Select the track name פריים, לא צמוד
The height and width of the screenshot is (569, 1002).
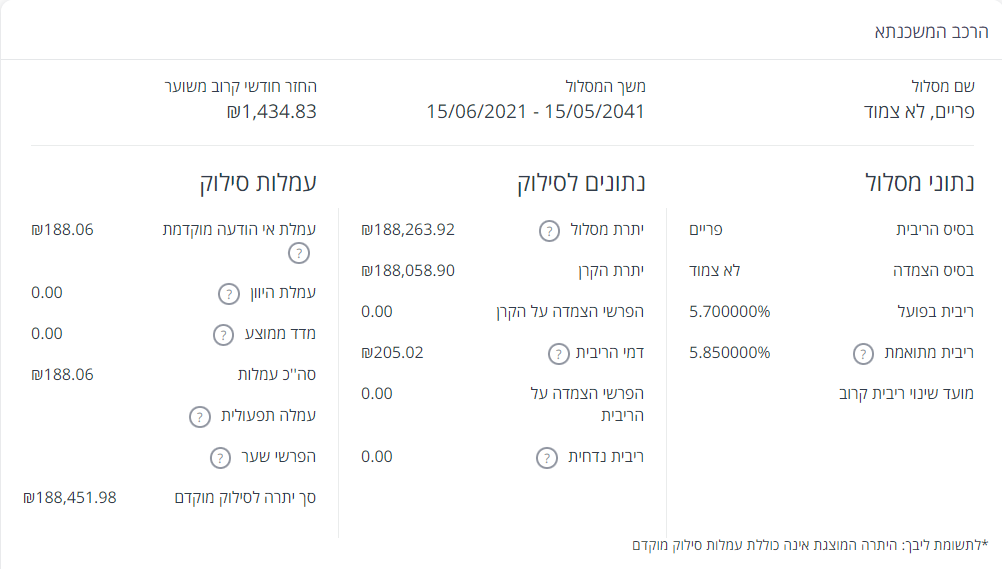tap(918, 111)
